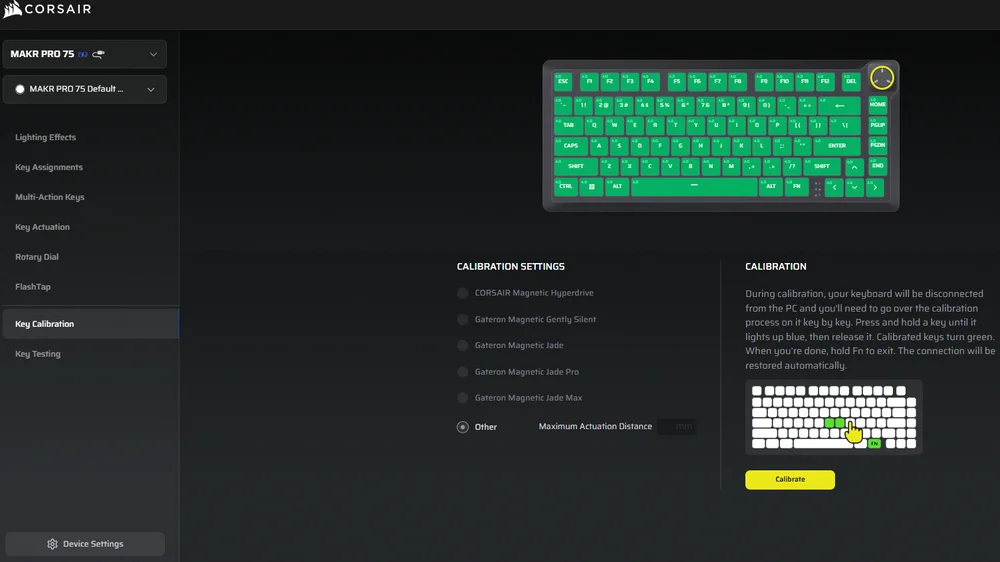This screenshot has height=562, width=1000.
Task: Open the Key Calibration page
Action: point(91,324)
